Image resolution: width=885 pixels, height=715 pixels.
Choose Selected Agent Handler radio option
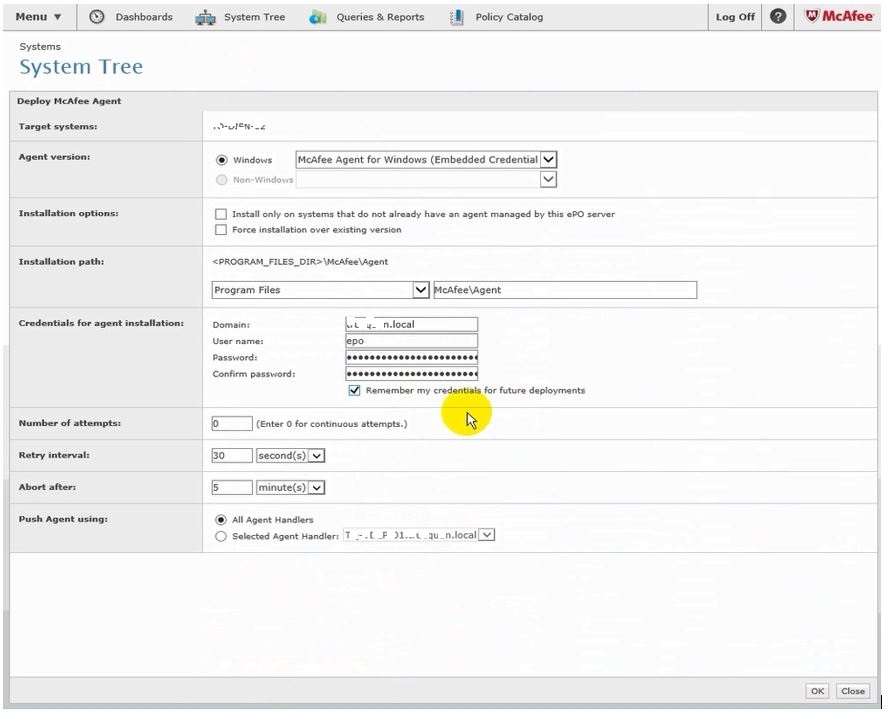click(x=221, y=537)
